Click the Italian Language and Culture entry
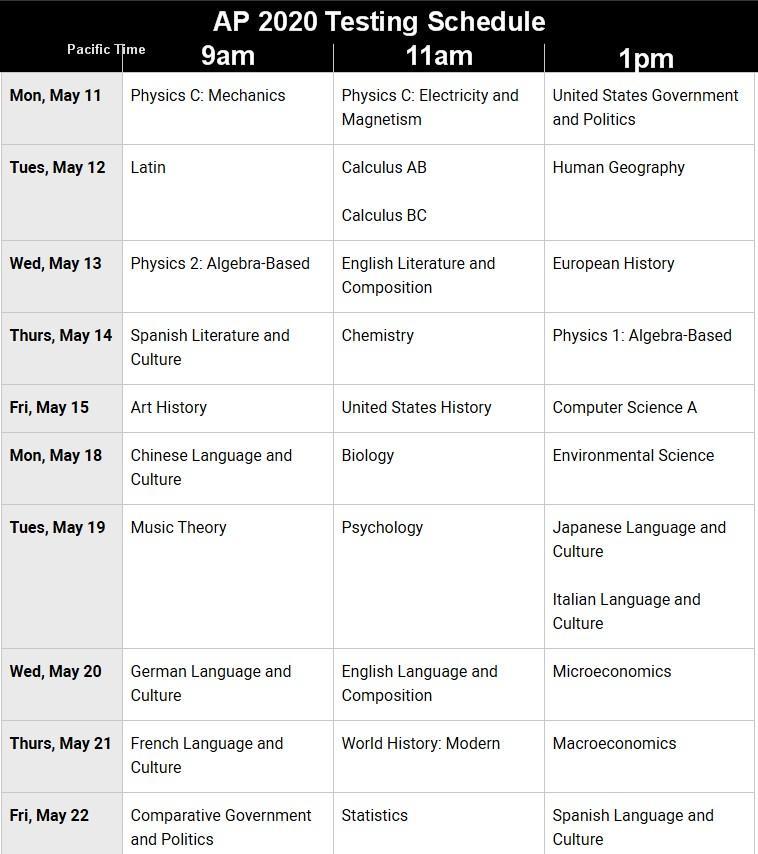Image resolution: width=758 pixels, height=854 pixels. (626, 611)
